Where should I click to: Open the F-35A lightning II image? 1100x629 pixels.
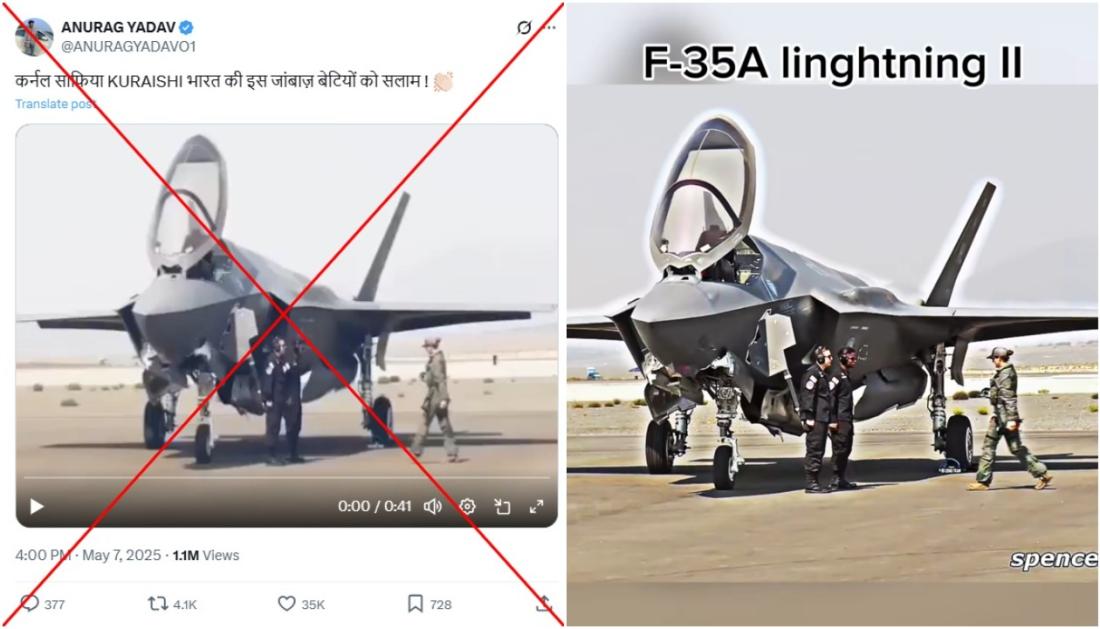[833, 314]
